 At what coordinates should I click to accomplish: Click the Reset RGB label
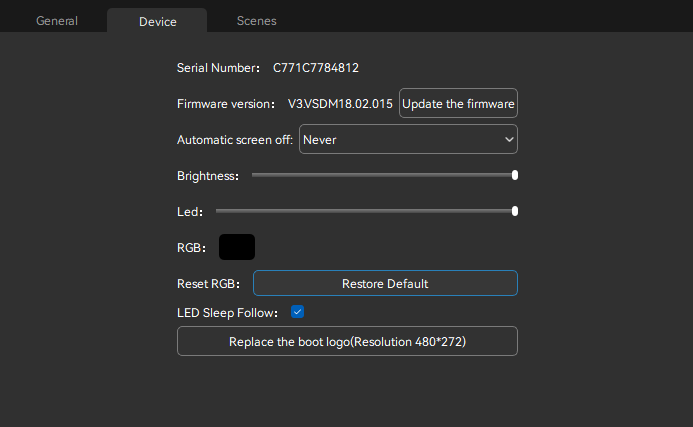[x=208, y=284]
